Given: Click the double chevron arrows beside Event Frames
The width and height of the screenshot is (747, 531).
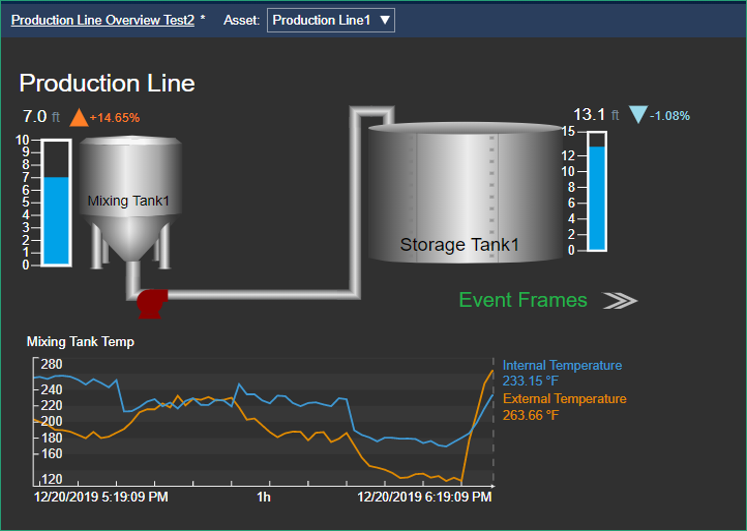Looking at the screenshot, I should 620,300.
